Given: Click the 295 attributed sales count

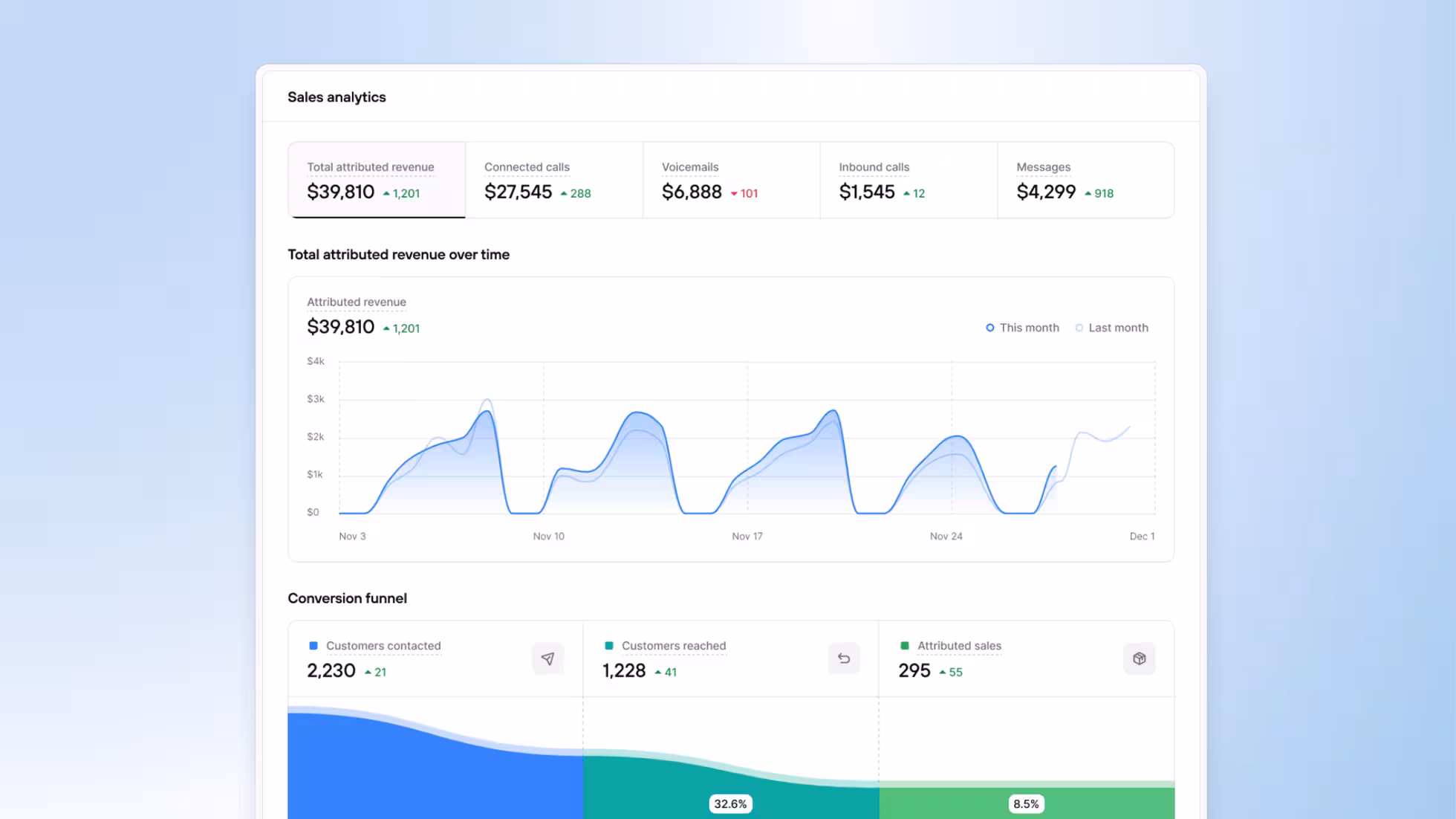Looking at the screenshot, I should (914, 671).
